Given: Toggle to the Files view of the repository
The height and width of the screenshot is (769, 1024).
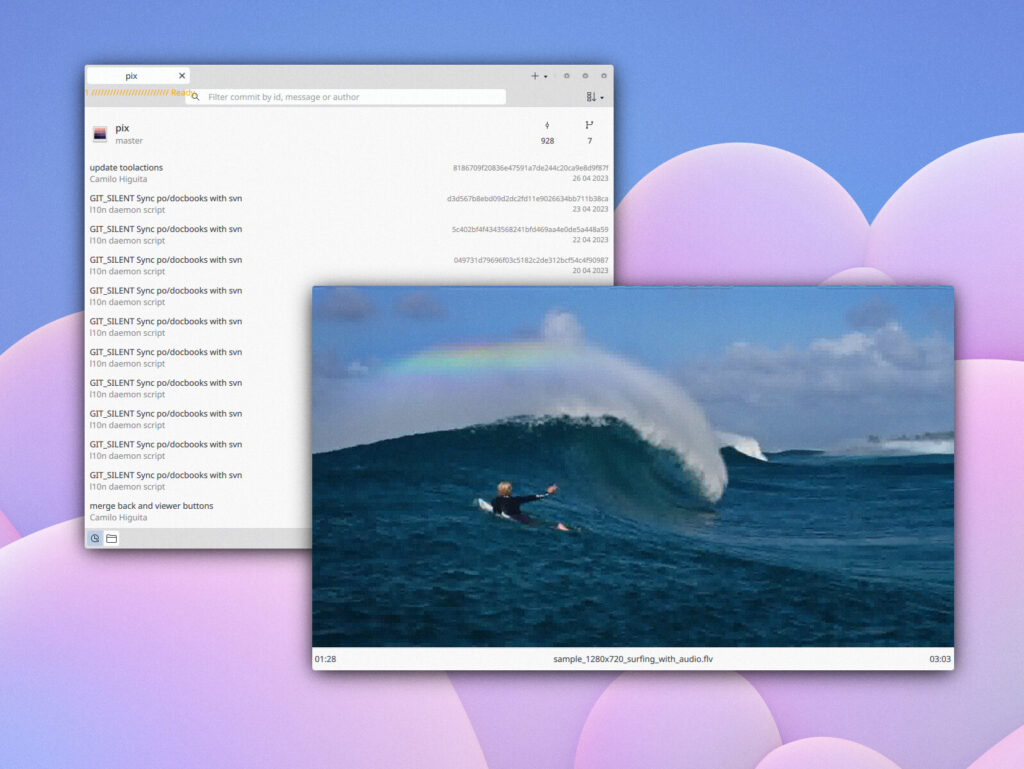Looking at the screenshot, I should pyautogui.click(x=111, y=538).
